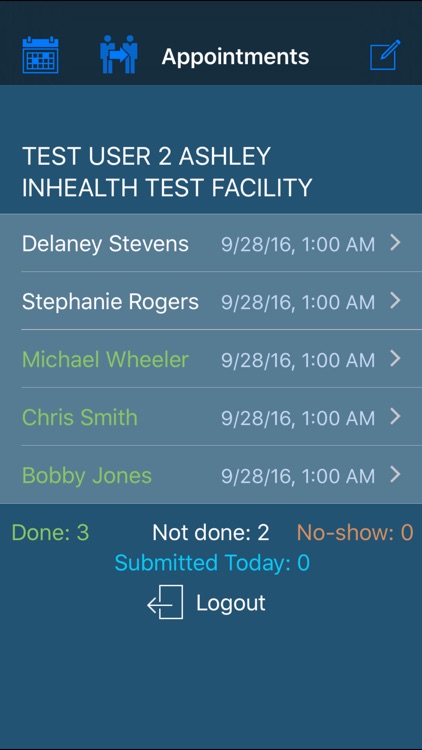Open chevron beside Chris Smith row

tap(395, 417)
